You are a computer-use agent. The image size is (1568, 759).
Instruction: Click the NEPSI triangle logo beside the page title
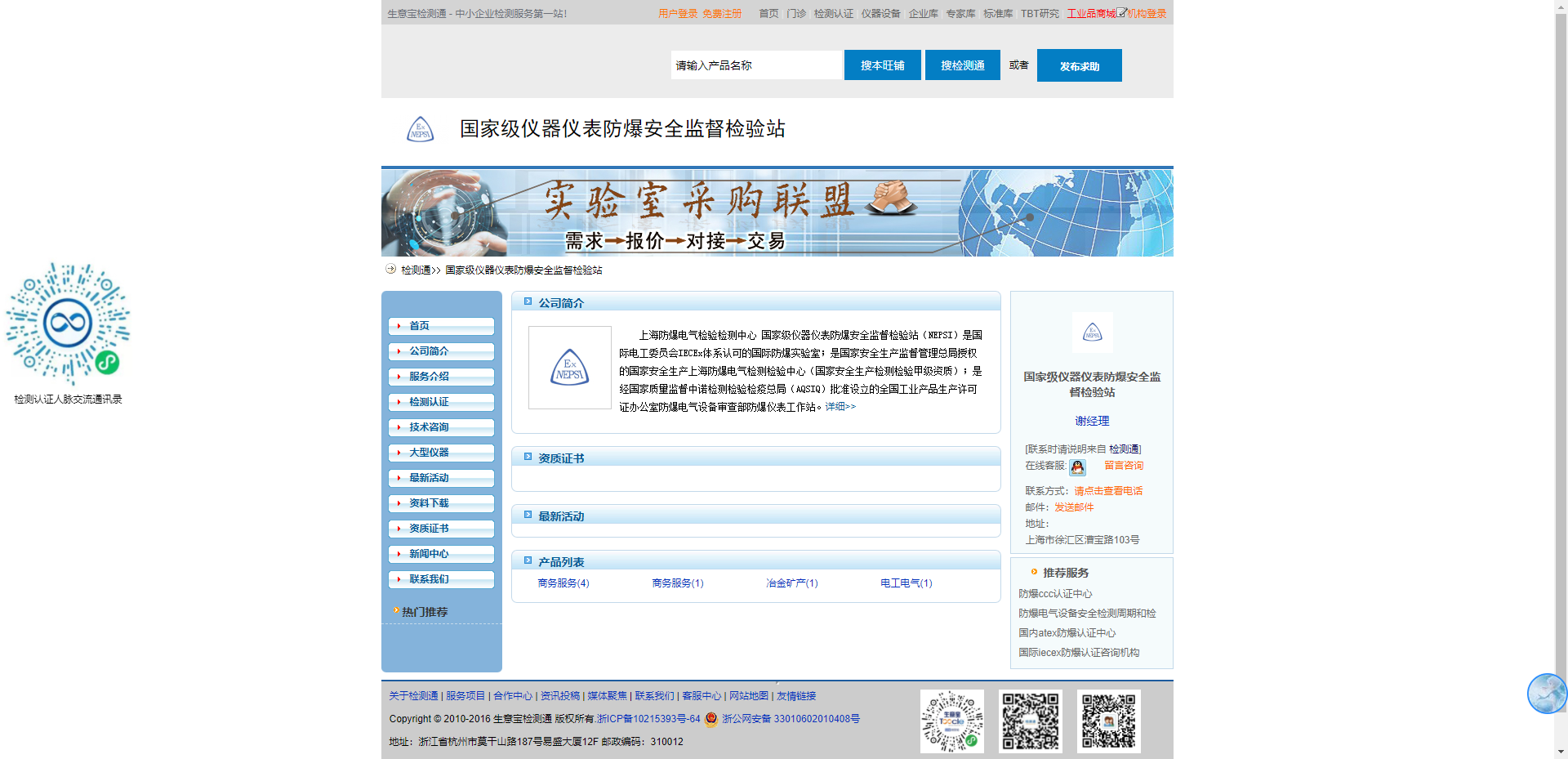coord(420,128)
